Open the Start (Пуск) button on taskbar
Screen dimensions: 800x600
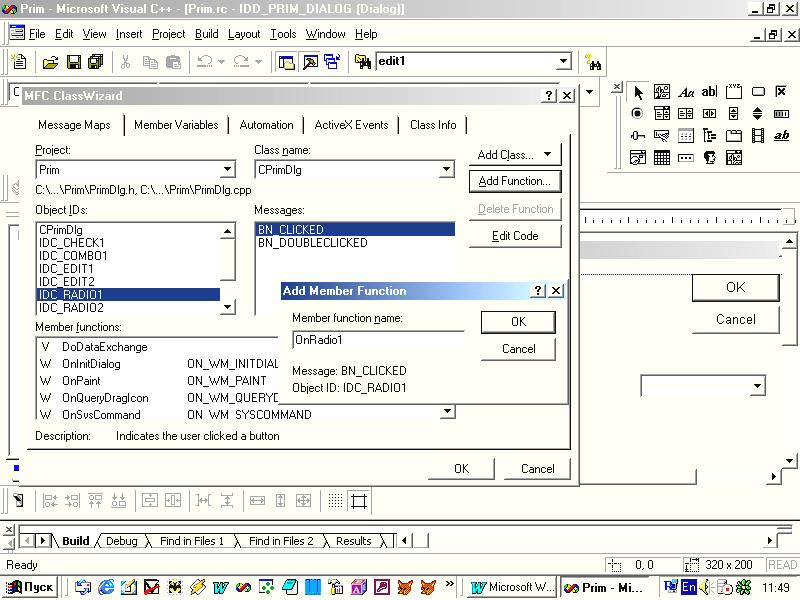(x=30, y=587)
